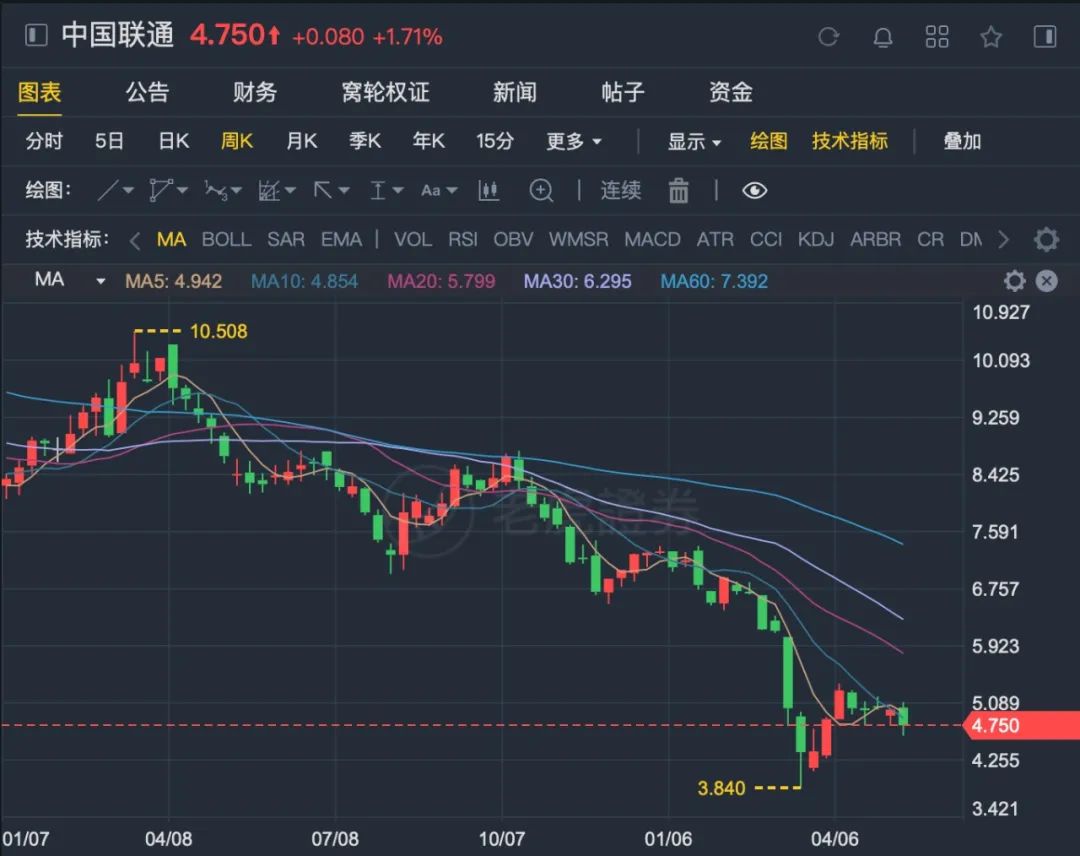Image resolution: width=1080 pixels, height=856 pixels.
Task: Toggle the 技术指标 panel button
Action: (x=850, y=141)
